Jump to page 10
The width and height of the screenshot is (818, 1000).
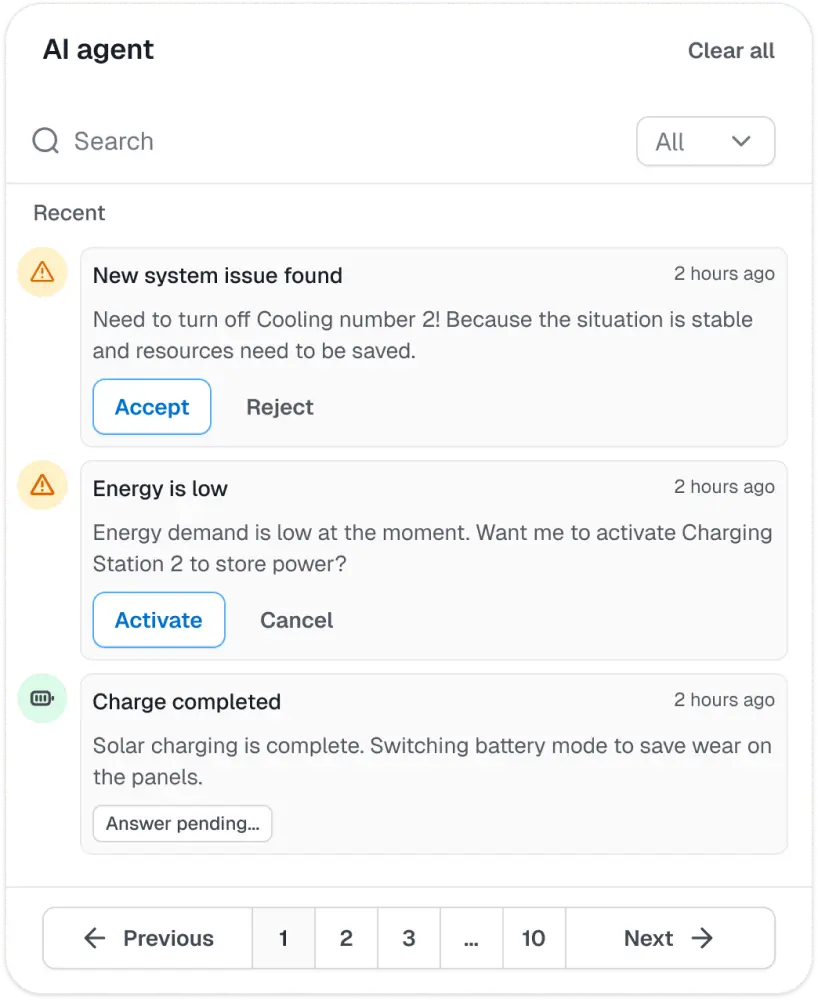tap(534, 938)
